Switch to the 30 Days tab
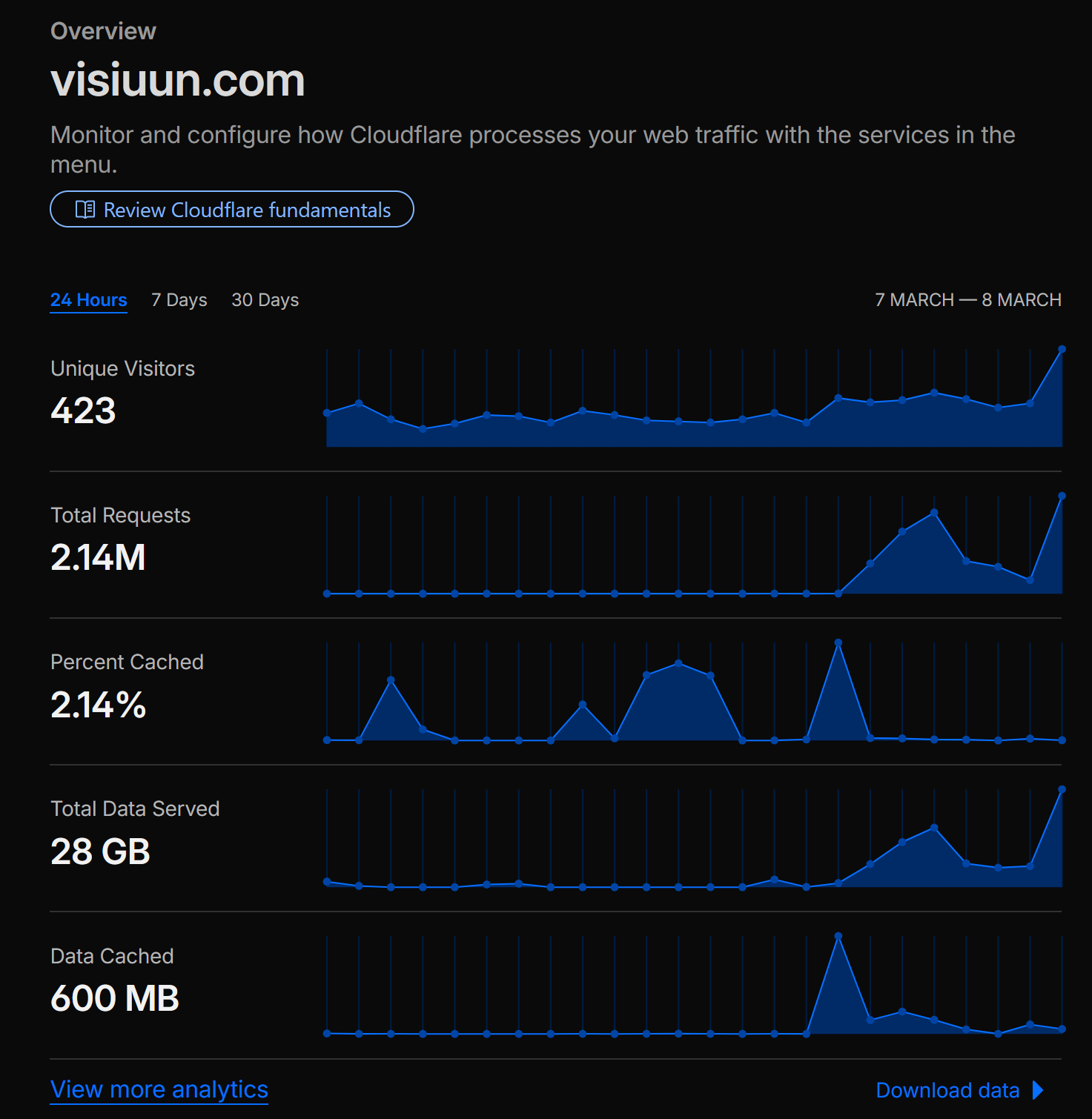 [x=265, y=300]
